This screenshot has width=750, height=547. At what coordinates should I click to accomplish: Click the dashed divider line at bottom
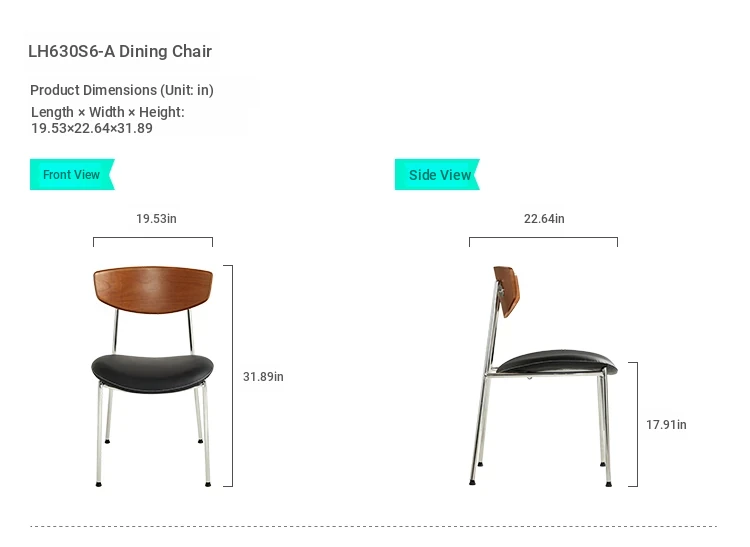(374, 526)
